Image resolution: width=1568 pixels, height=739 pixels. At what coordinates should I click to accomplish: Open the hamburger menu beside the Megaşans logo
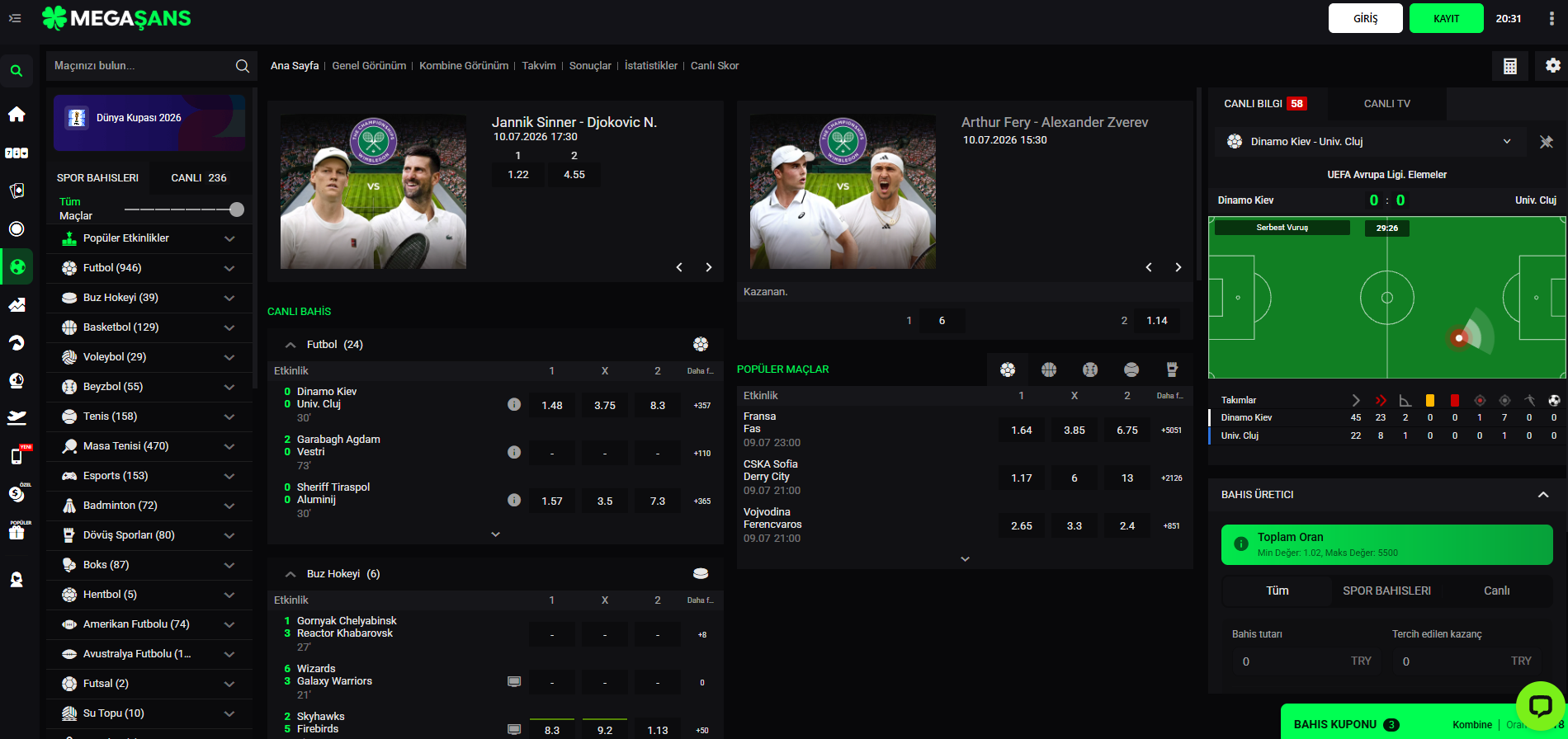click(x=15, y=18)
